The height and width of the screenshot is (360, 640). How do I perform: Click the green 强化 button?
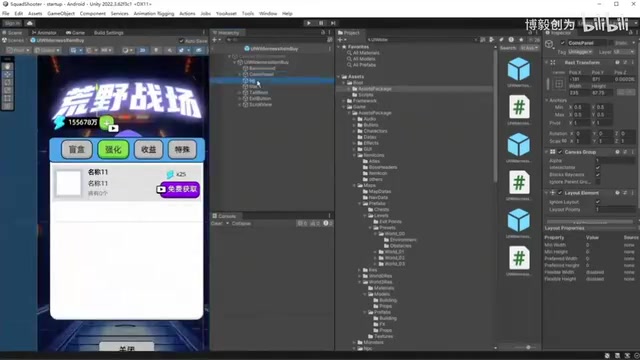(113, 149)
